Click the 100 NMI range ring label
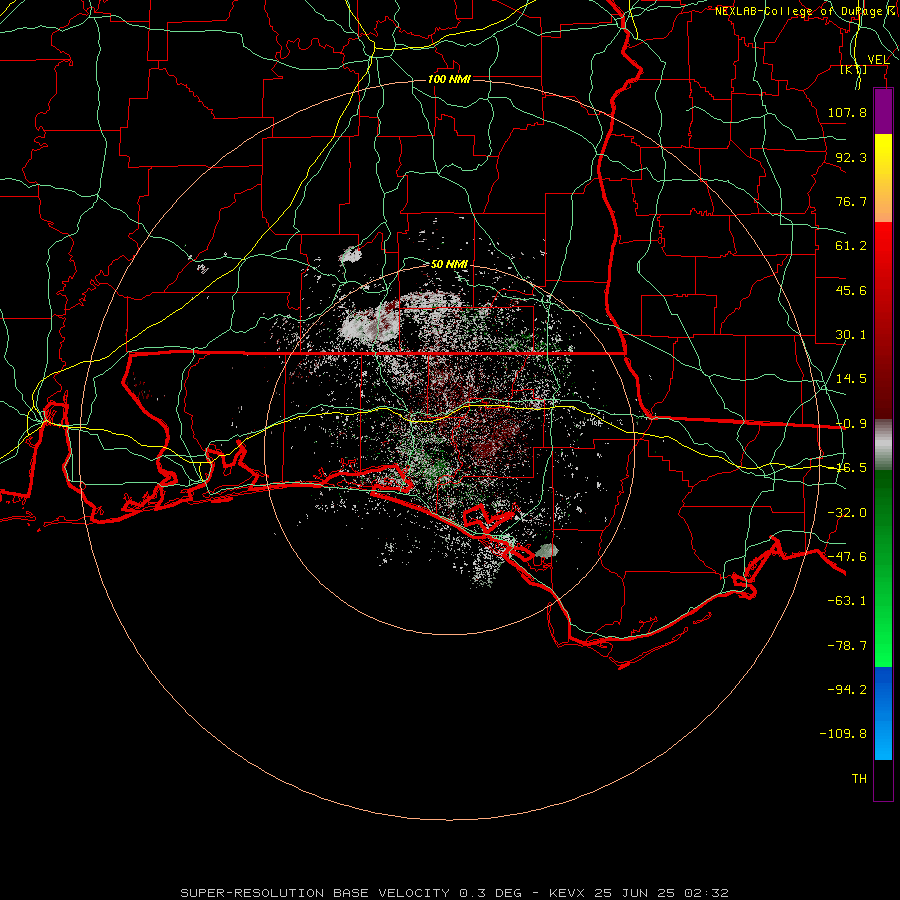 (449, 79)
